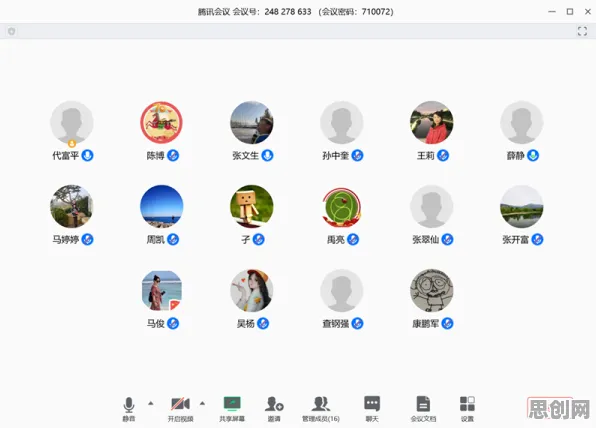Select 孙中奎's default gray avatar
Screen dimensions: 596x428
[x=342, y=122]
